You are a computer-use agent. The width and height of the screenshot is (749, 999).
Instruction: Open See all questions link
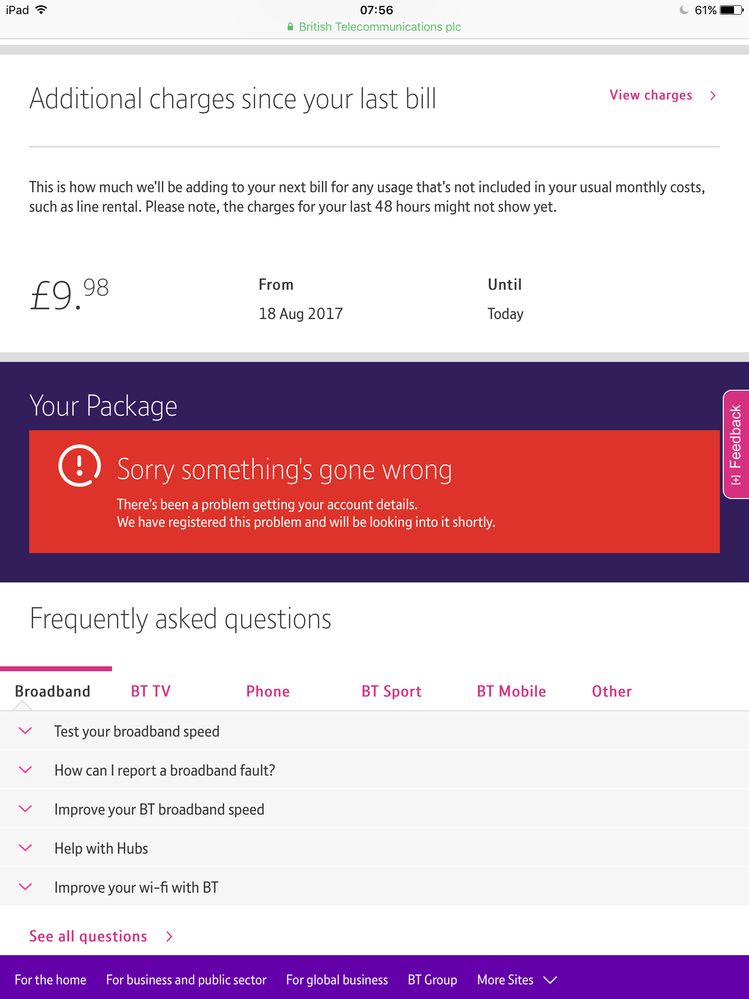[x=88, y=936]
